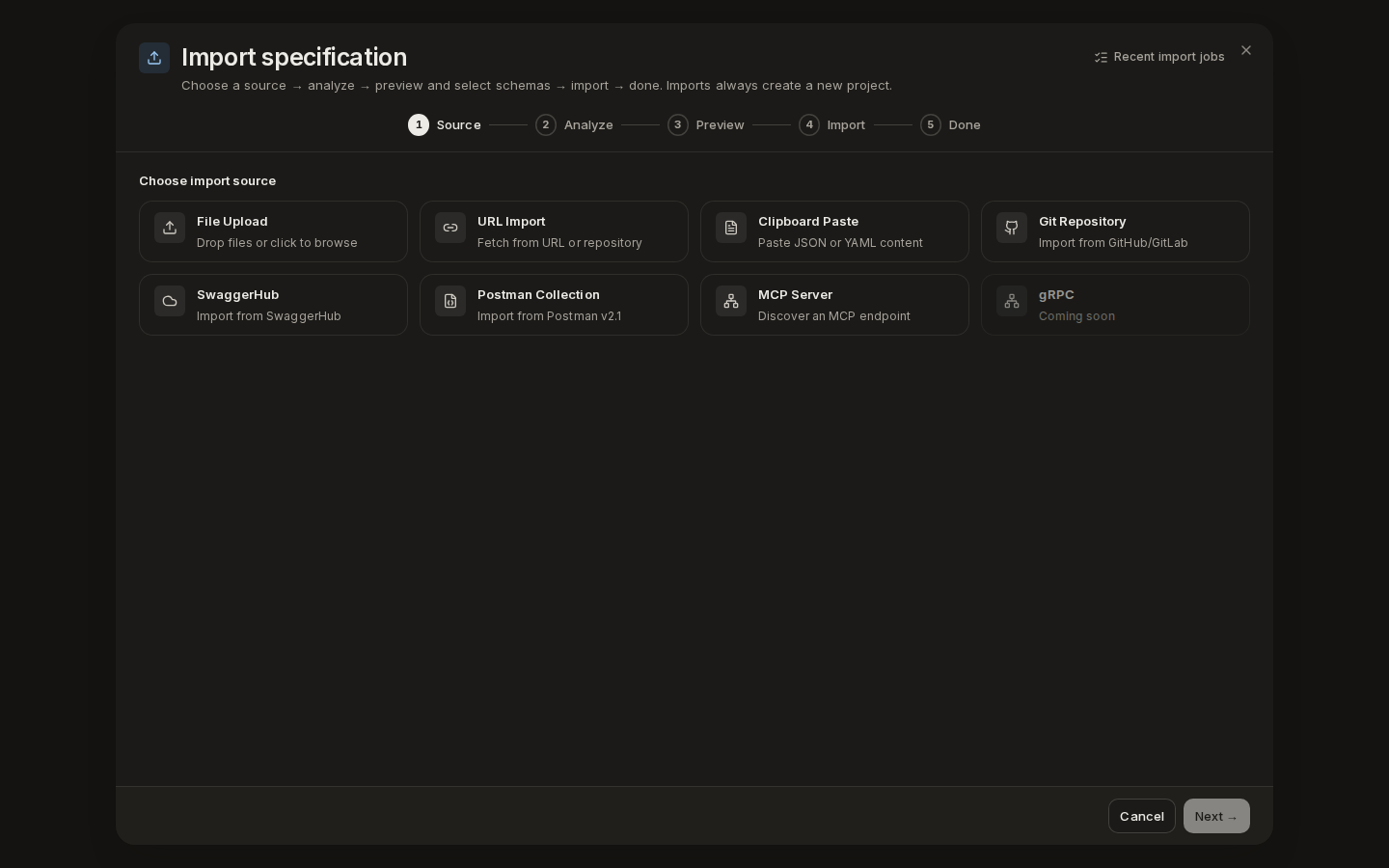1389x868 pixels.
Task: Click the 'Coming soon' text under gRPC
Action: tap(1076, 316)
